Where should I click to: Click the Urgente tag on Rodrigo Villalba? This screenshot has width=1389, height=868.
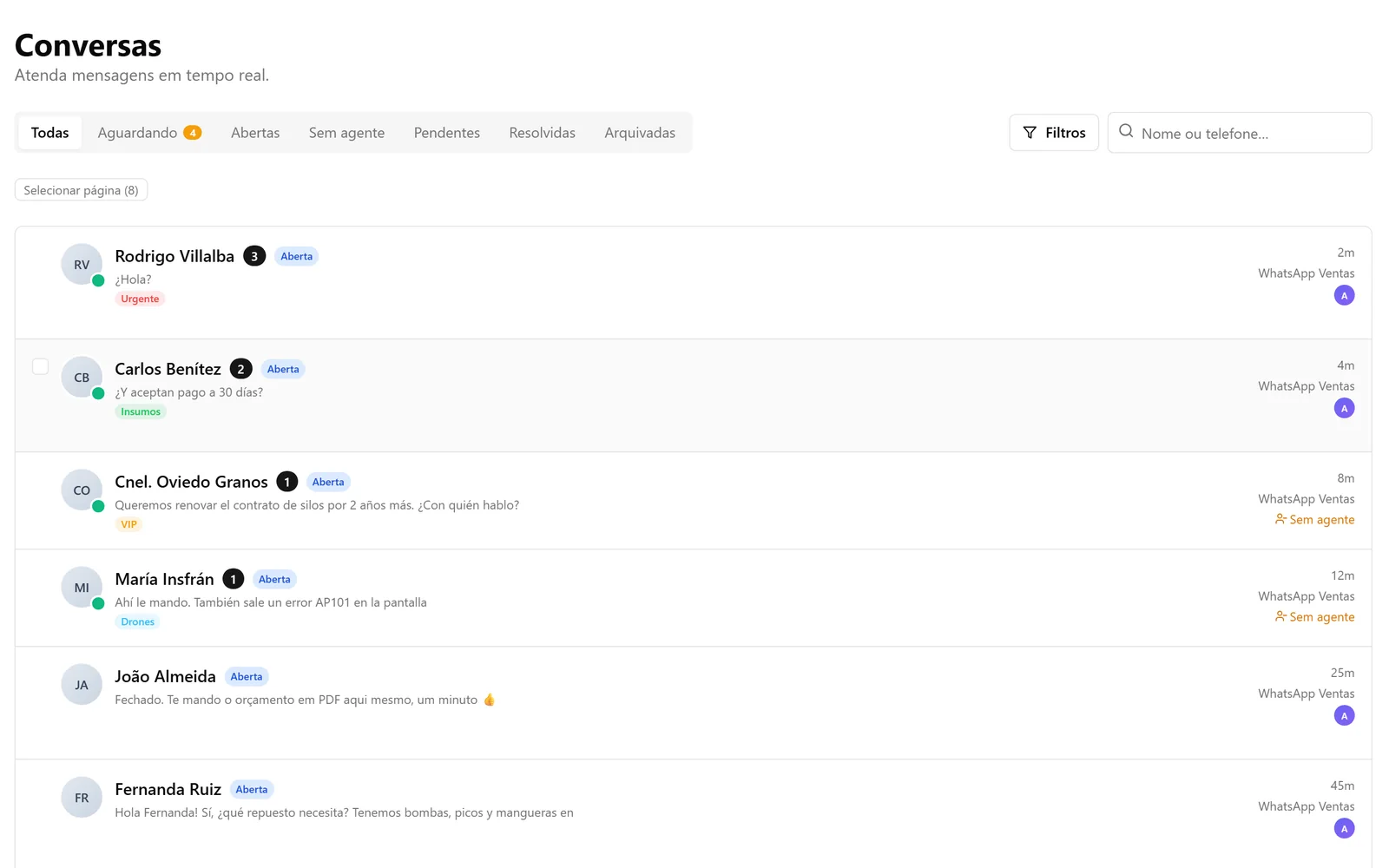pyautogui.click(x=140, y=299)
